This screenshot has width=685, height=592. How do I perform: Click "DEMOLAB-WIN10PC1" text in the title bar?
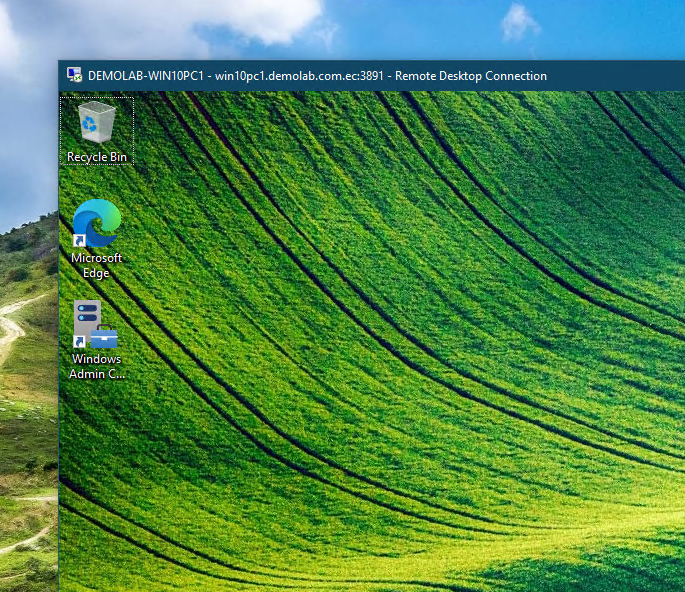(x=148, y=76)
